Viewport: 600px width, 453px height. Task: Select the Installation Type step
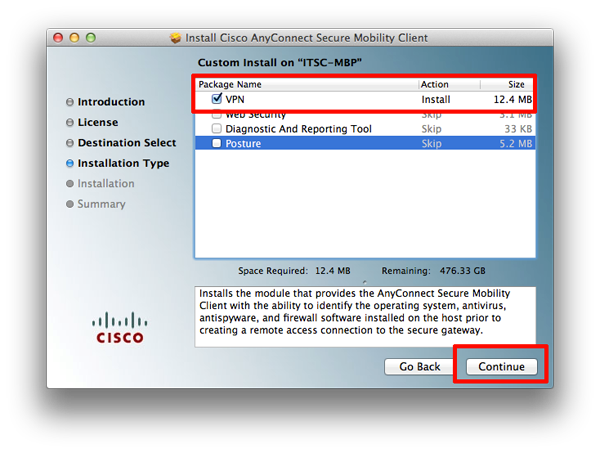123,163
